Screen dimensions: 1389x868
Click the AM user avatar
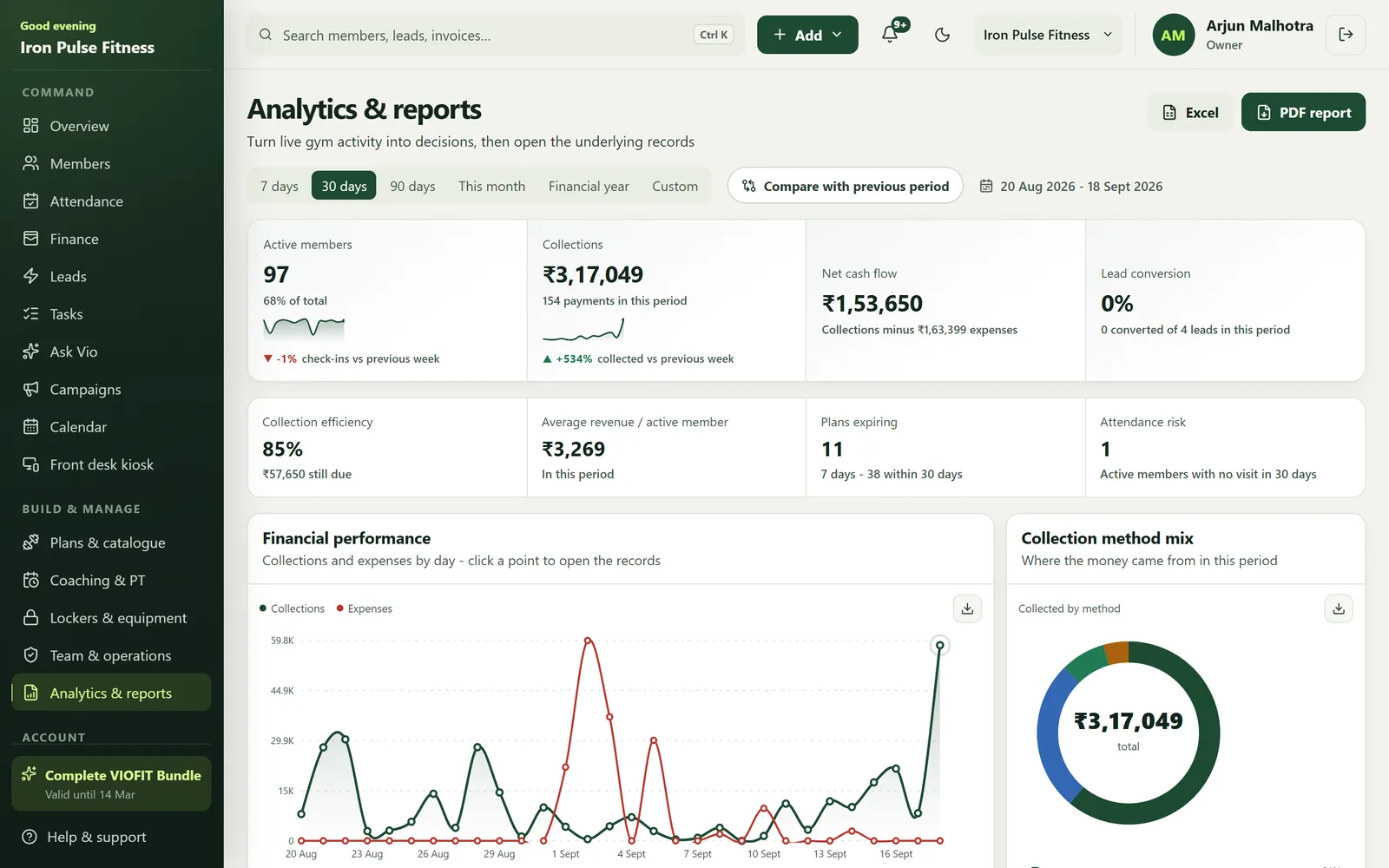1173,35
